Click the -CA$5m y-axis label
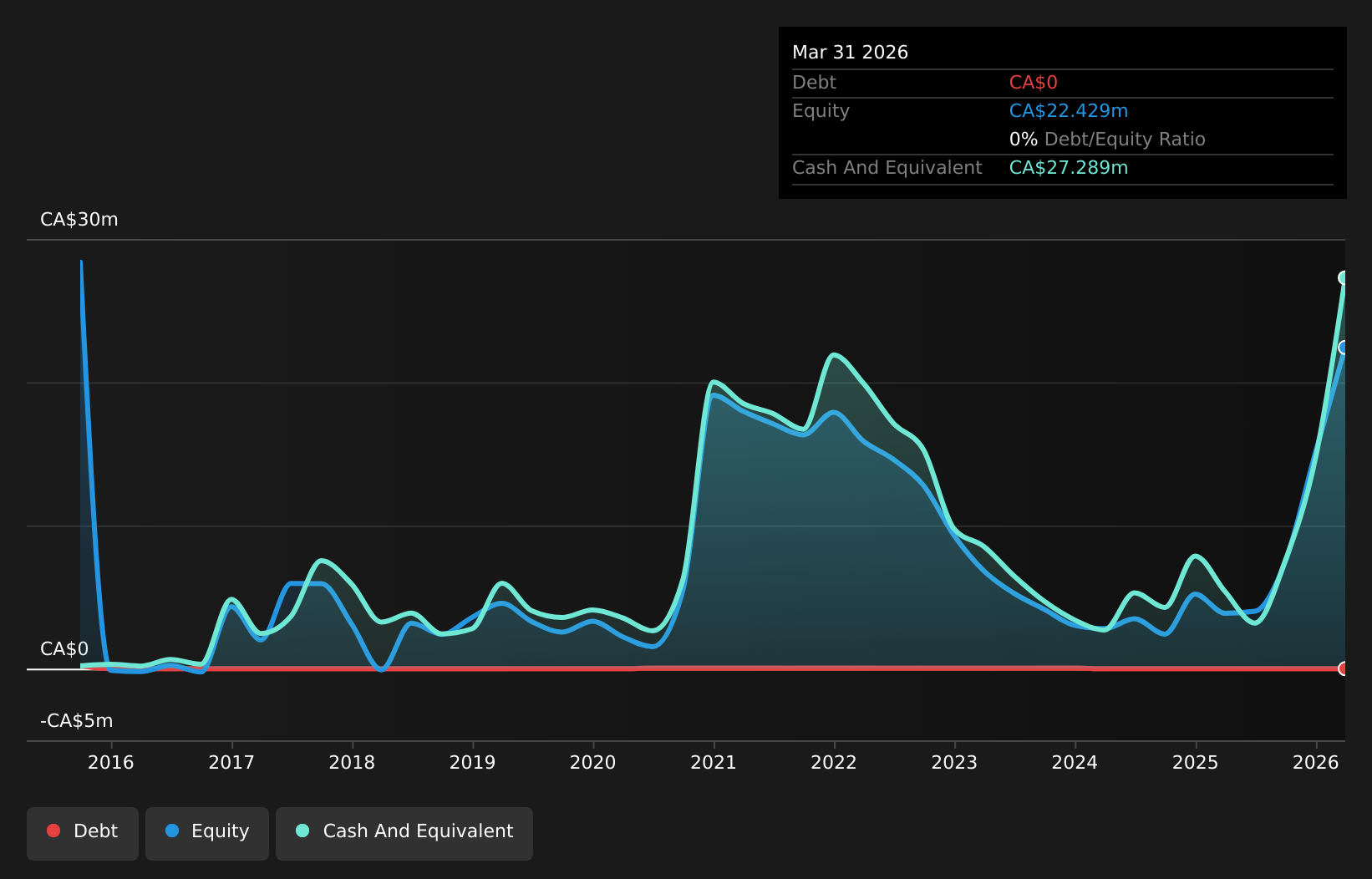The width and height of the screenshot is (1372, 879). click(x=77, y=721)
